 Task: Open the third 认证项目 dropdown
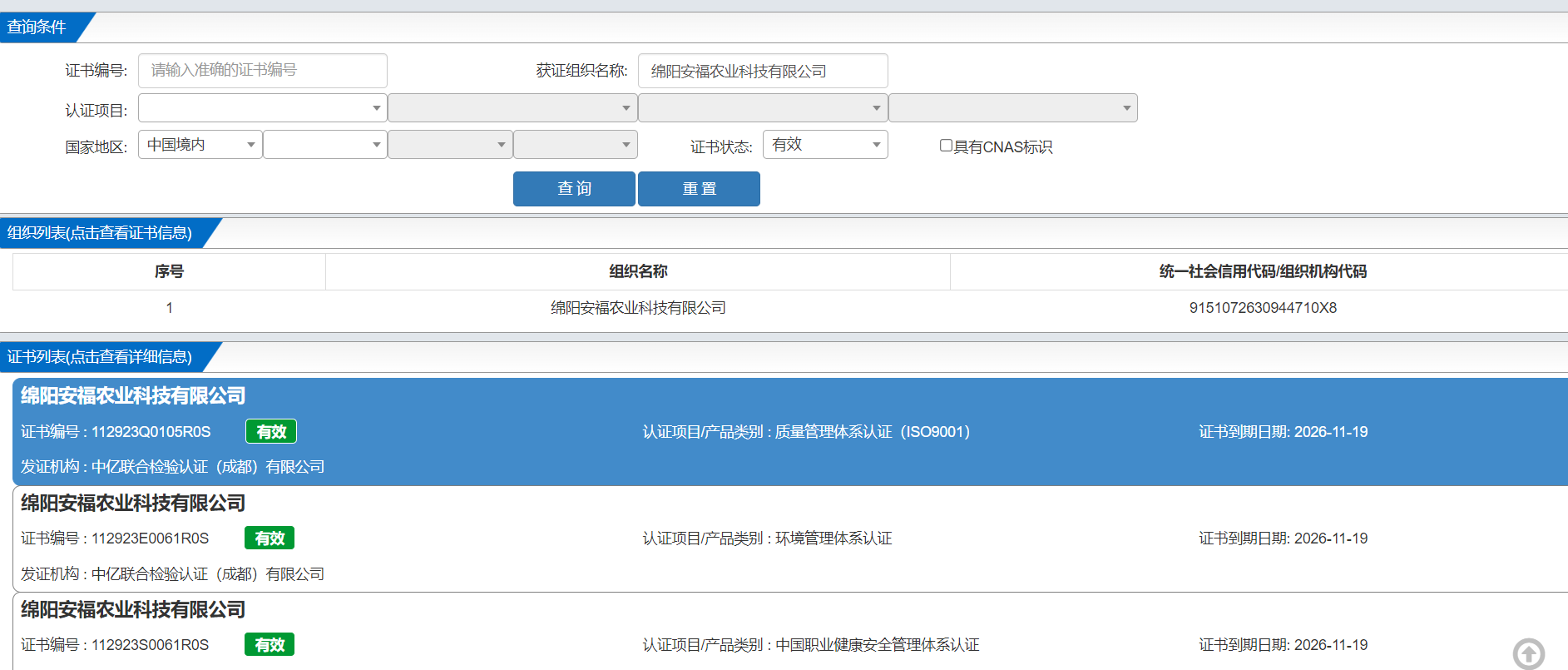click(x=763, y=108)
